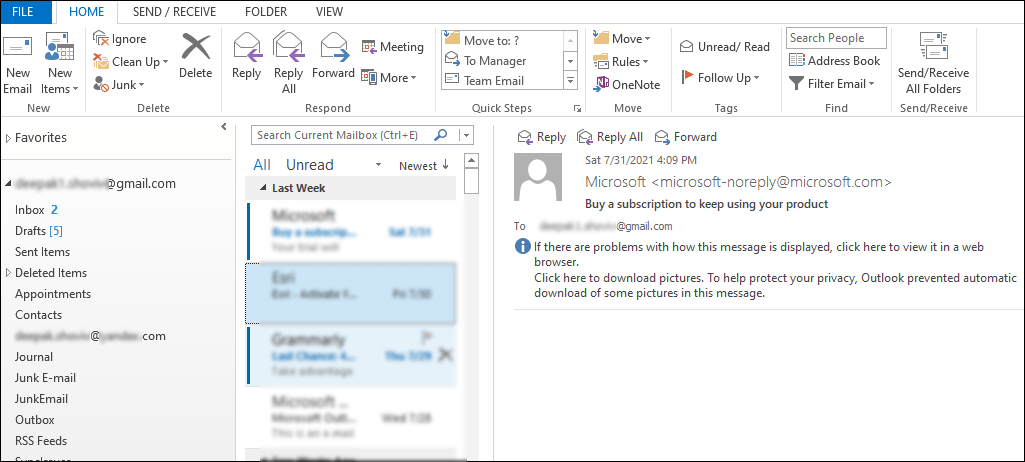The image size is (1025, 462).
Task: Switch to SEND / RECEIVE tab
Action: 175,12
